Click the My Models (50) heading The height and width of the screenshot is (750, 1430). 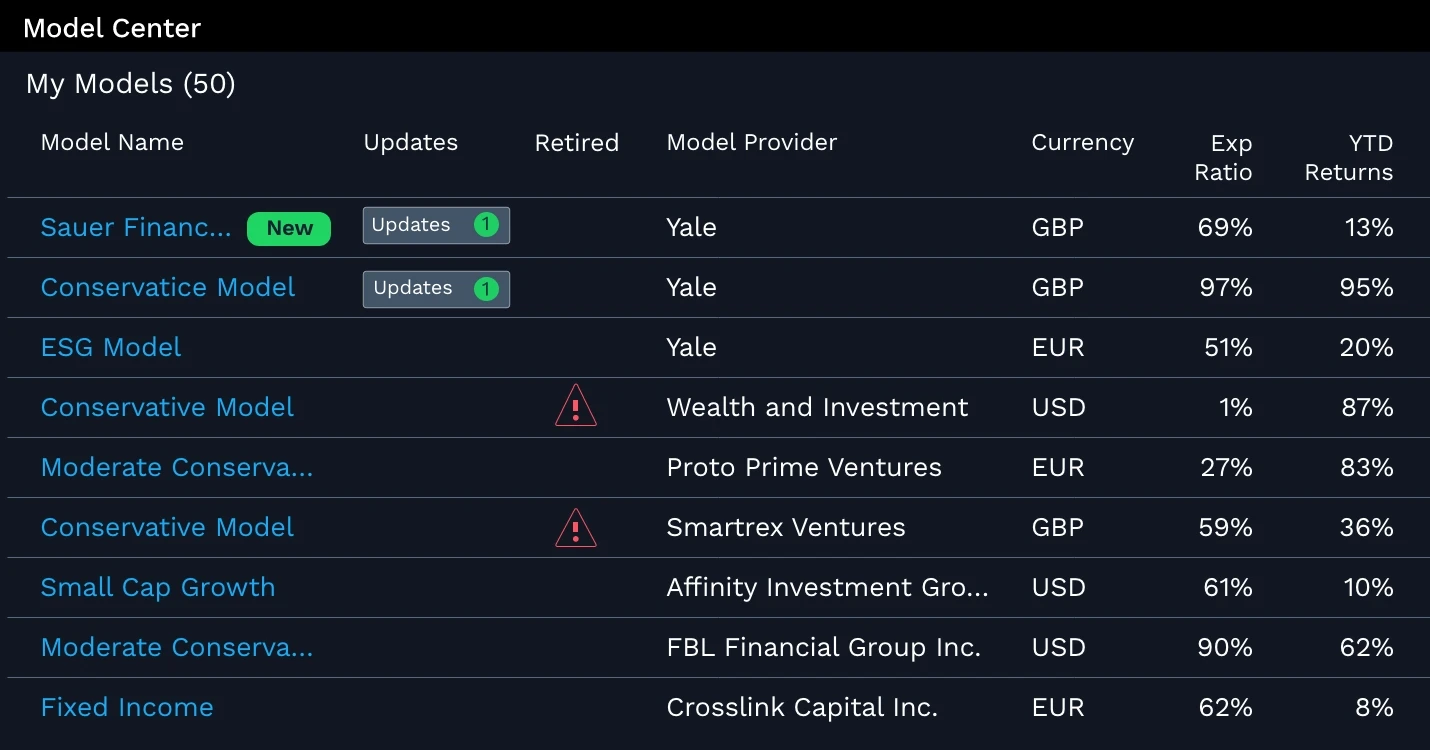(130, 84)
